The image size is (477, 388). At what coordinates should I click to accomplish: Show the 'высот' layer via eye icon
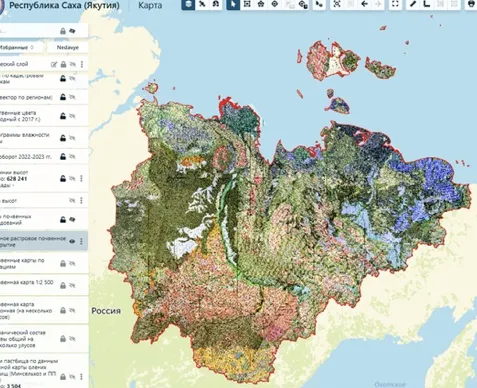(x=72, y=200)
